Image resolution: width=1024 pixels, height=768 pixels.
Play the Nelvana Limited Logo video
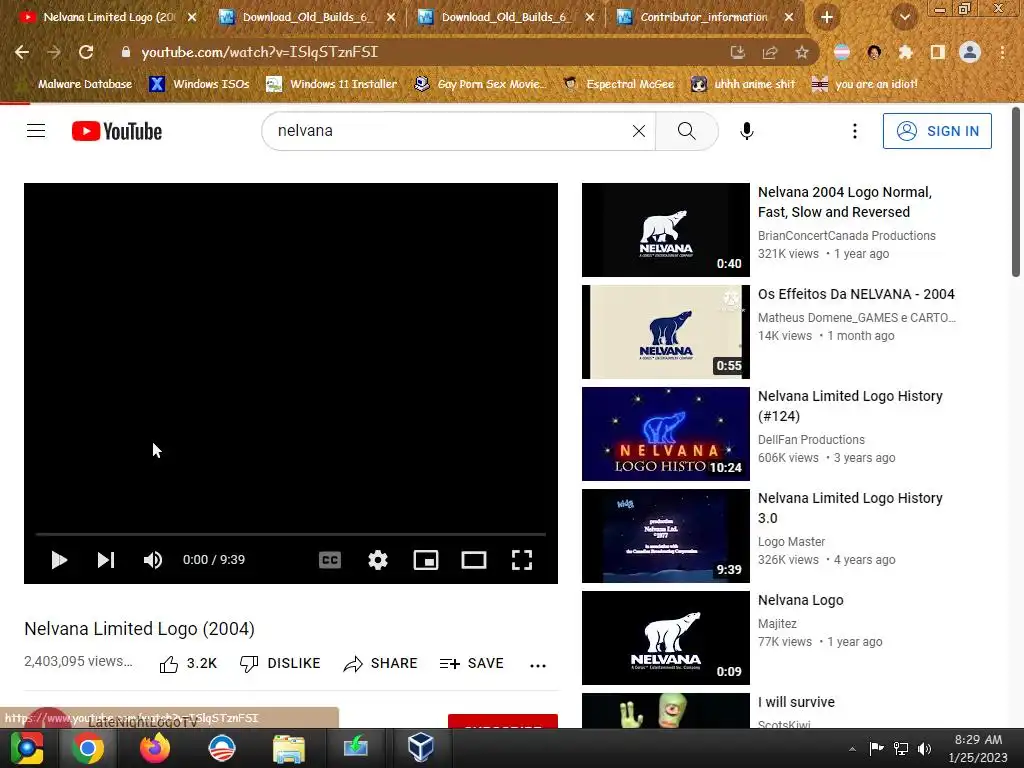pos(59,560)
